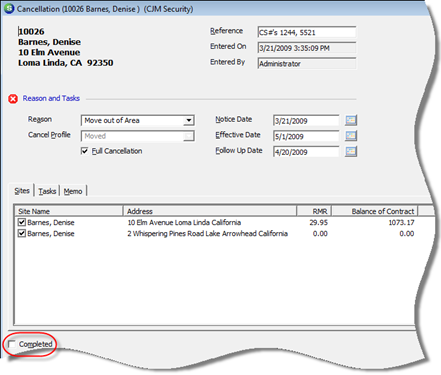Click the Cancellation window title icon
The image size is (441, 375).
click(9, 9)
